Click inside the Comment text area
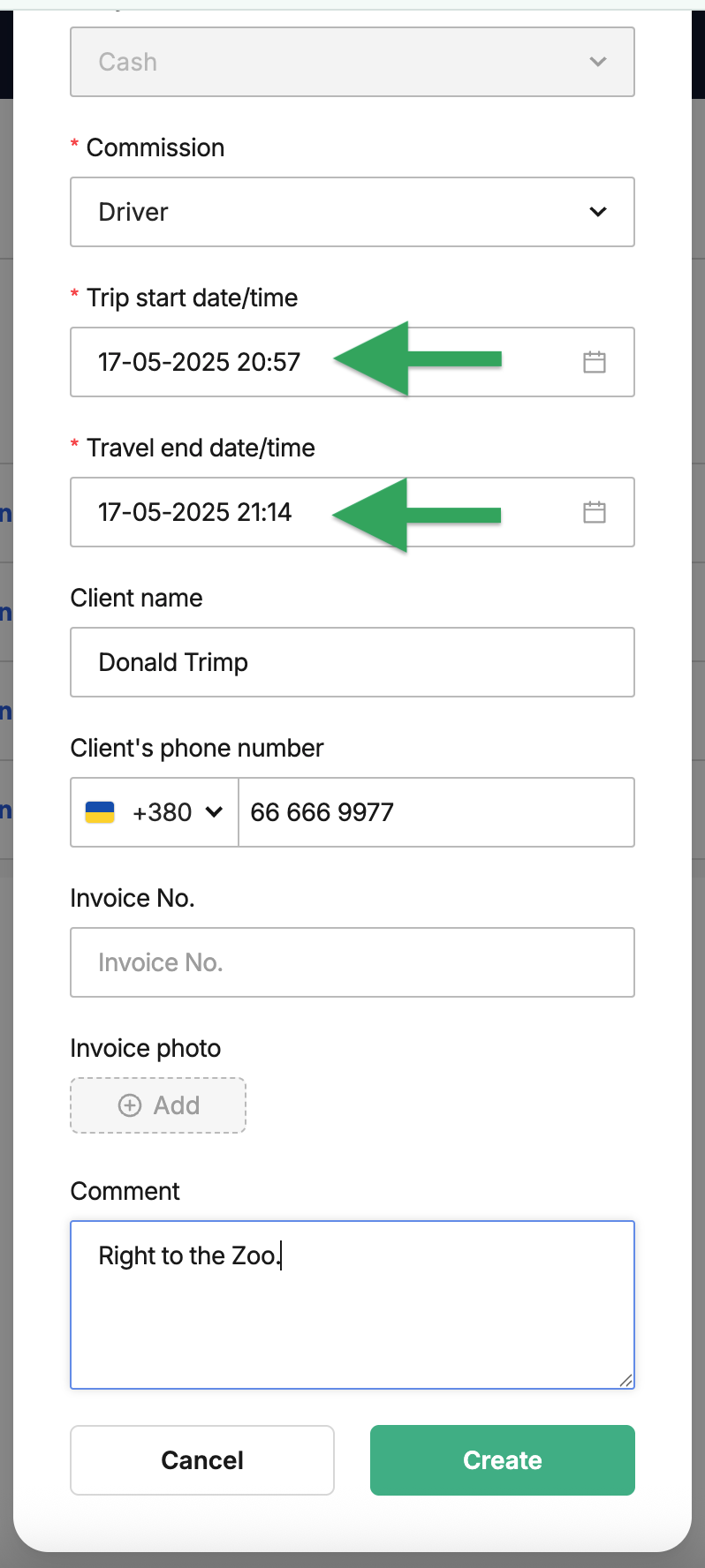This screenshot has height=1568, width=705. pyautogui.click(x=352, y=1305)
